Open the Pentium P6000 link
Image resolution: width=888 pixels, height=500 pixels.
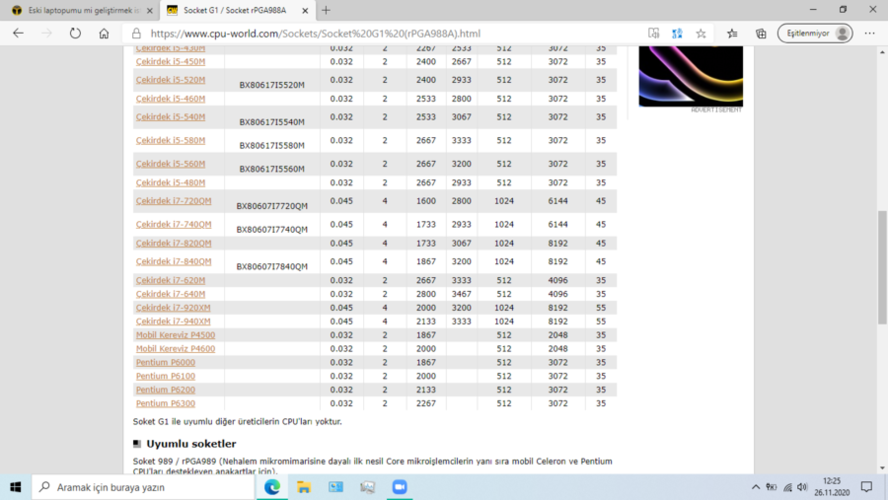(165, 362)
